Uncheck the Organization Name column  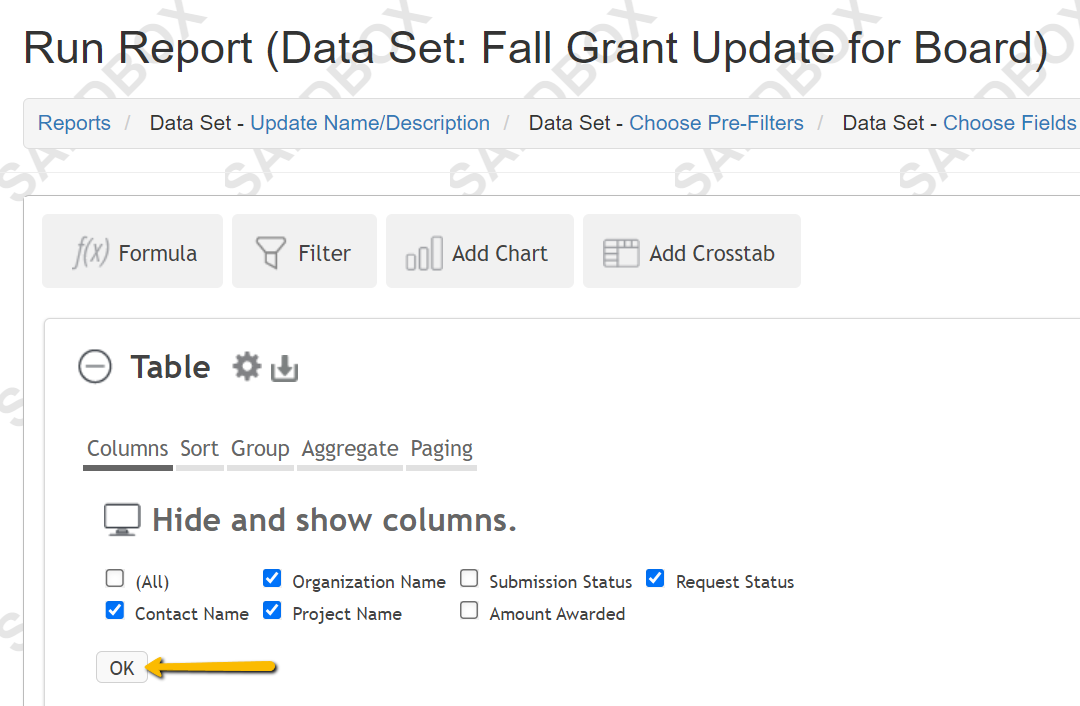tap(272, 578)
